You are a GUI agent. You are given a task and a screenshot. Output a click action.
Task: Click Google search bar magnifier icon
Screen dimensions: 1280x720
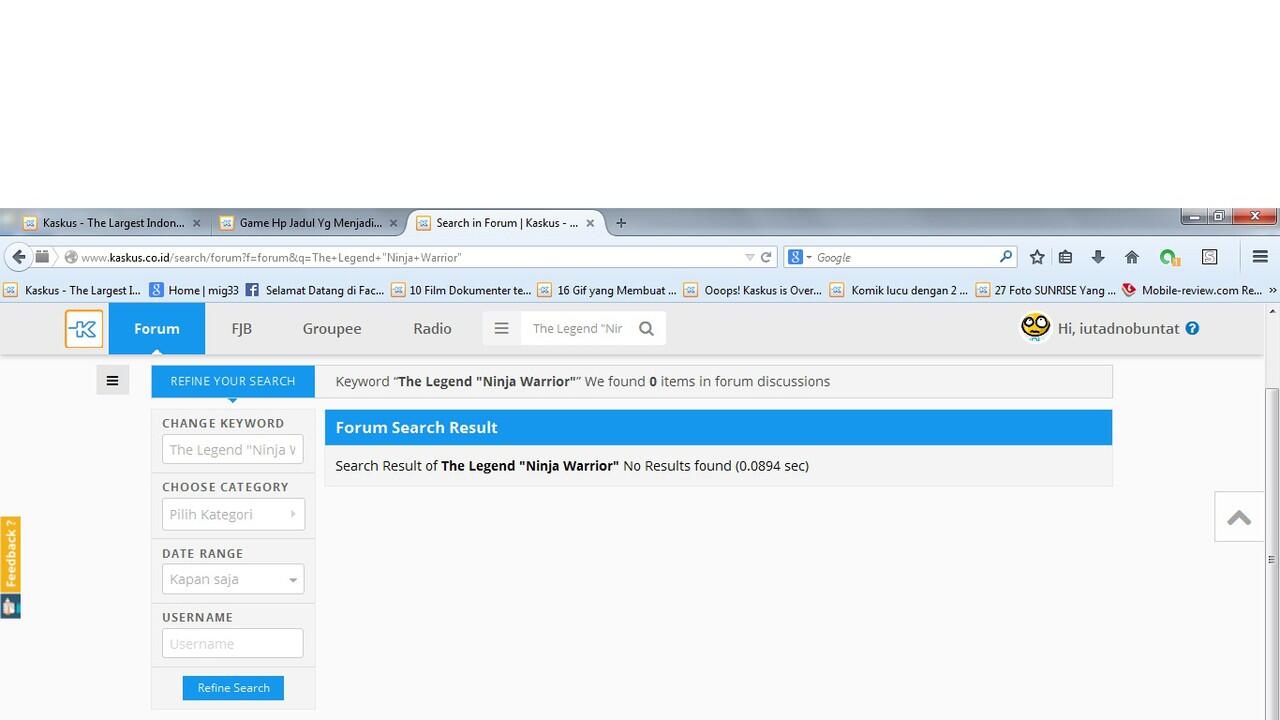point(1006,257)
